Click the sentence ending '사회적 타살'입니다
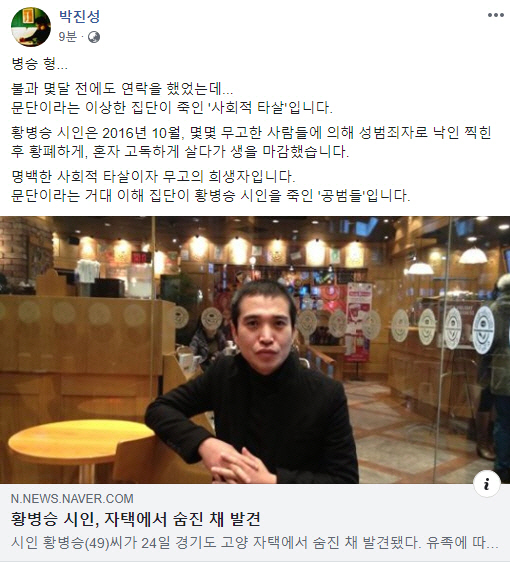 pyautogui.click(x=172, y=108)
